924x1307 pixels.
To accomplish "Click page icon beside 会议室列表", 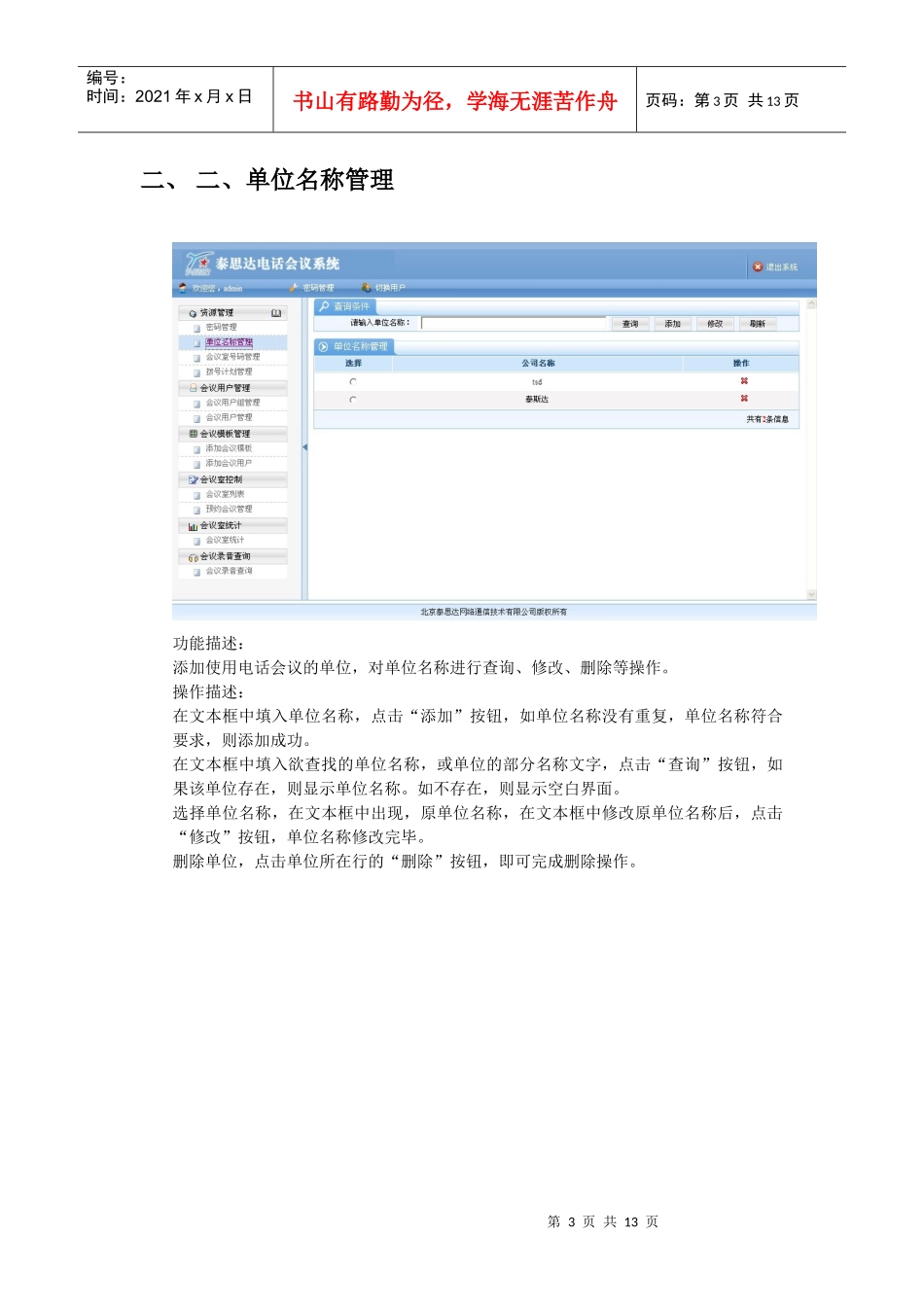I will point(196,495).
